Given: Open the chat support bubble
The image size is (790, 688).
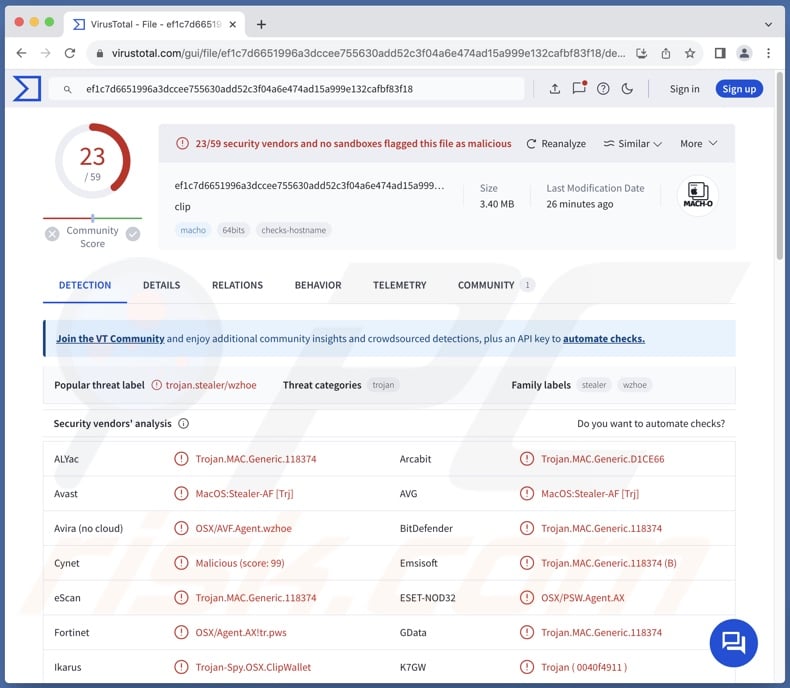Looking at the screenshot, I should 733,643.
